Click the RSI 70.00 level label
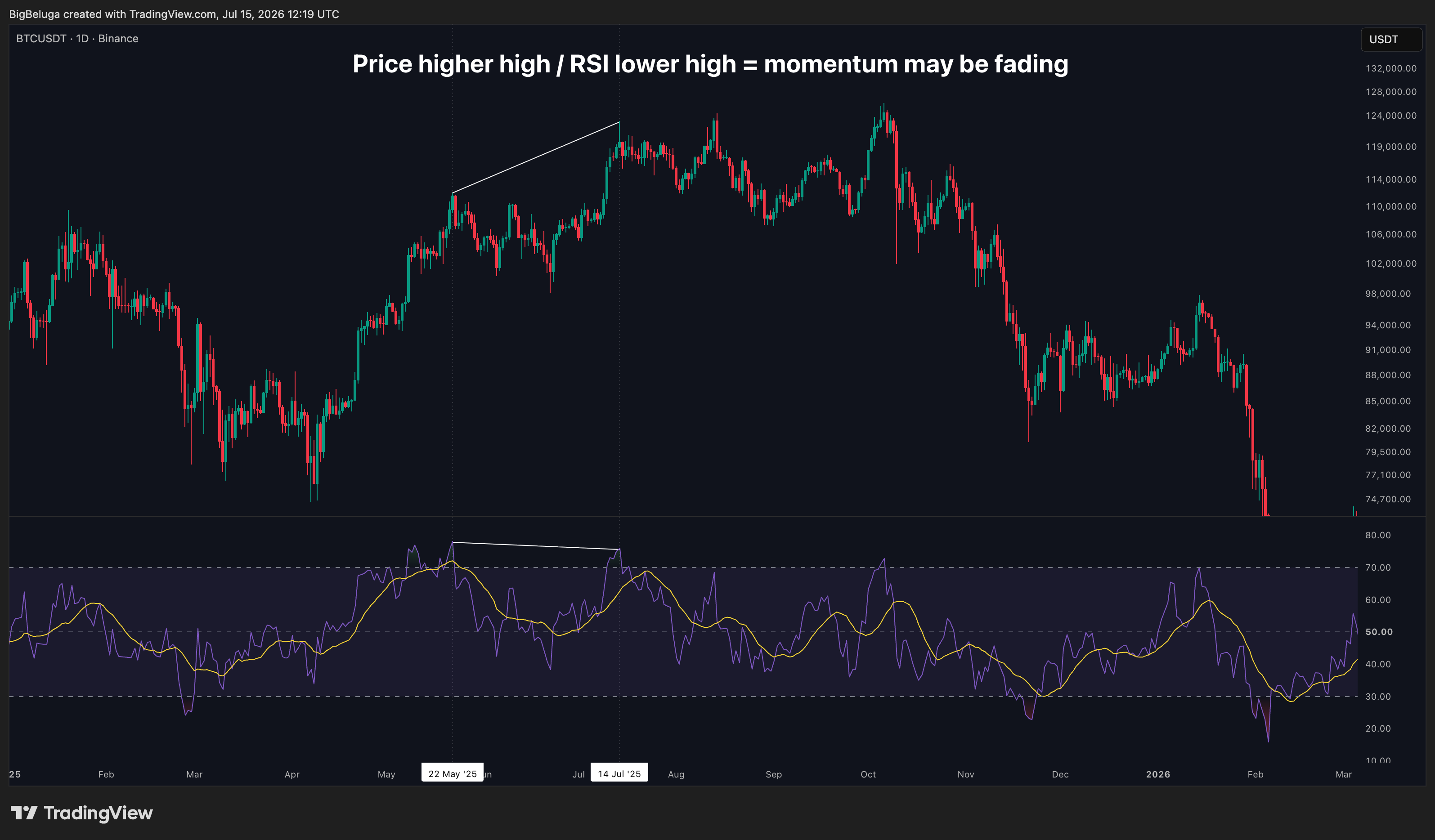This screenshot has width=1435, height=840. point(1377,567)
